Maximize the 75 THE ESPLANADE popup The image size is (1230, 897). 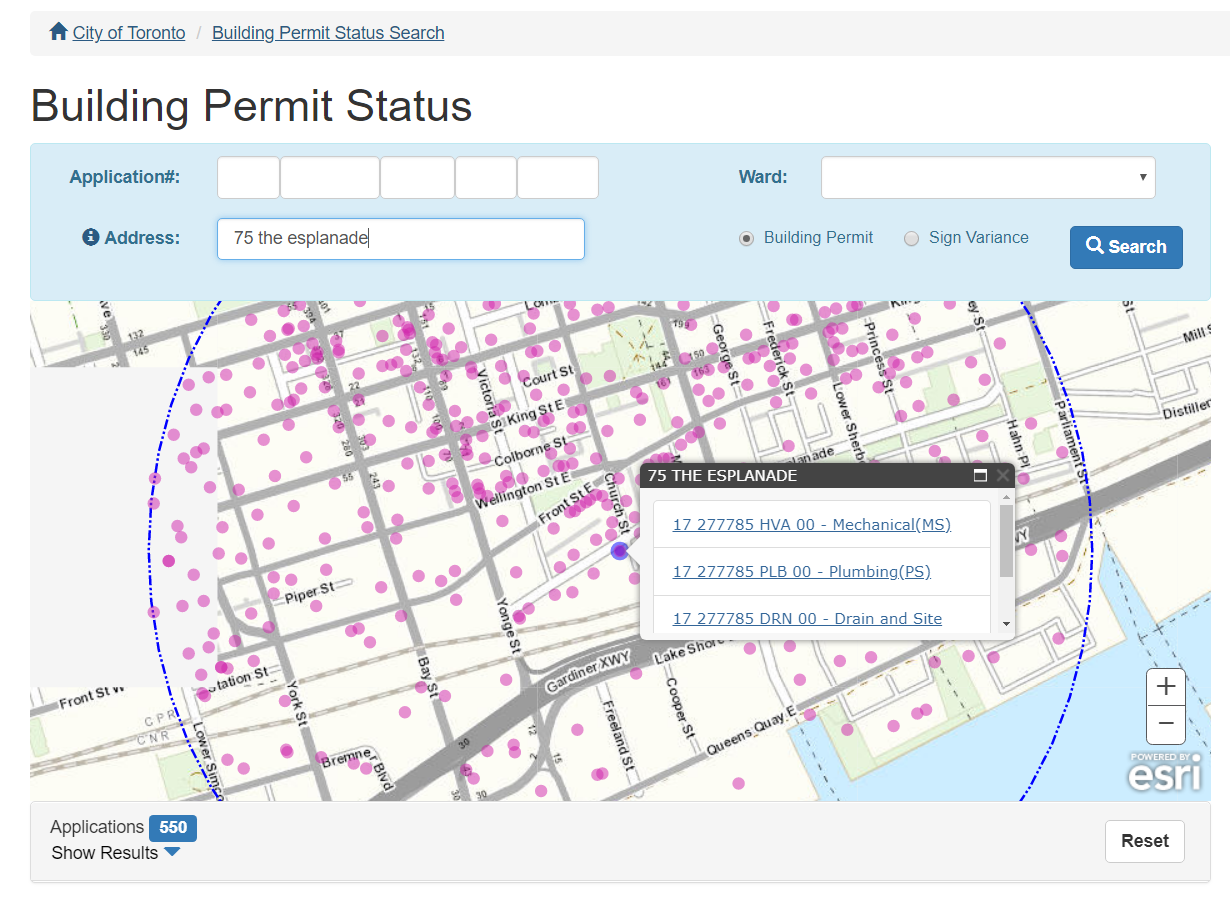pos(981,476)
